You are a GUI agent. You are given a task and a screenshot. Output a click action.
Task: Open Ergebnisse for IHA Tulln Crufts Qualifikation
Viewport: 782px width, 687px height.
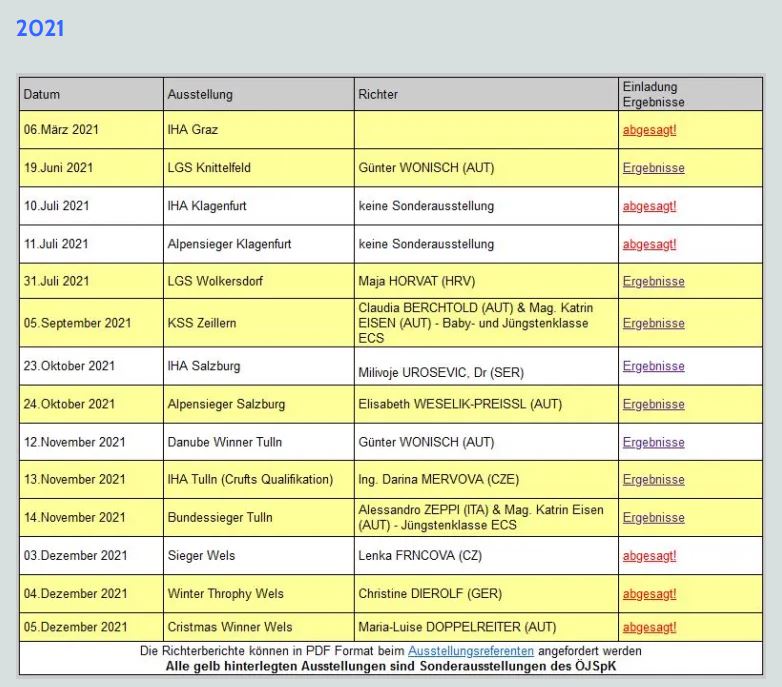coord(653,479)
